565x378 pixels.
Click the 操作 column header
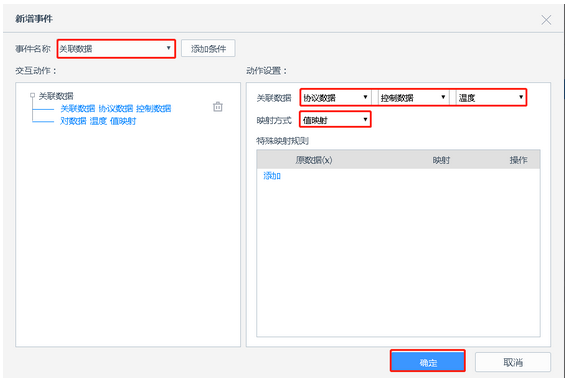(519, 160)
